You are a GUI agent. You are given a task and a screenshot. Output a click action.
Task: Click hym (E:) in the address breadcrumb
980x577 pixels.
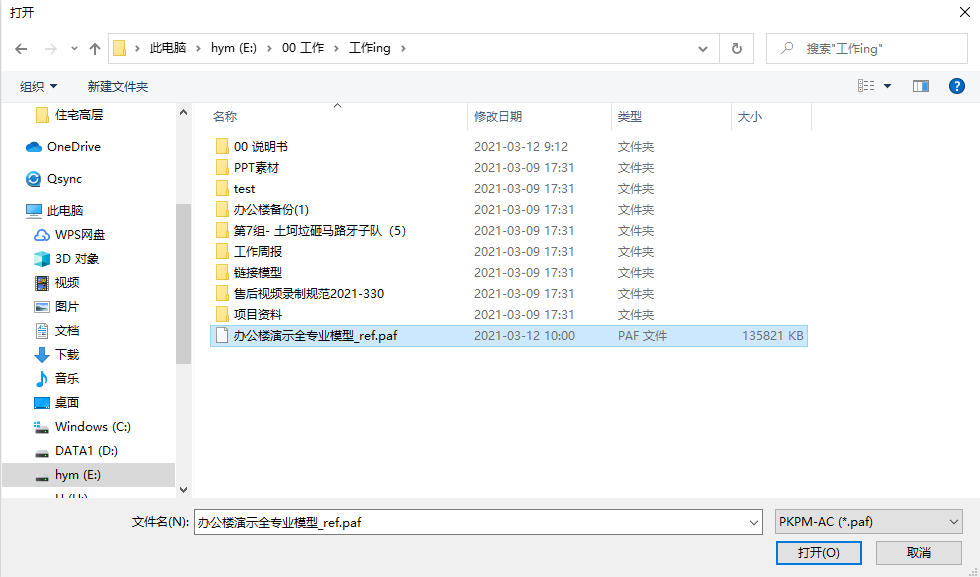point(234,48)
